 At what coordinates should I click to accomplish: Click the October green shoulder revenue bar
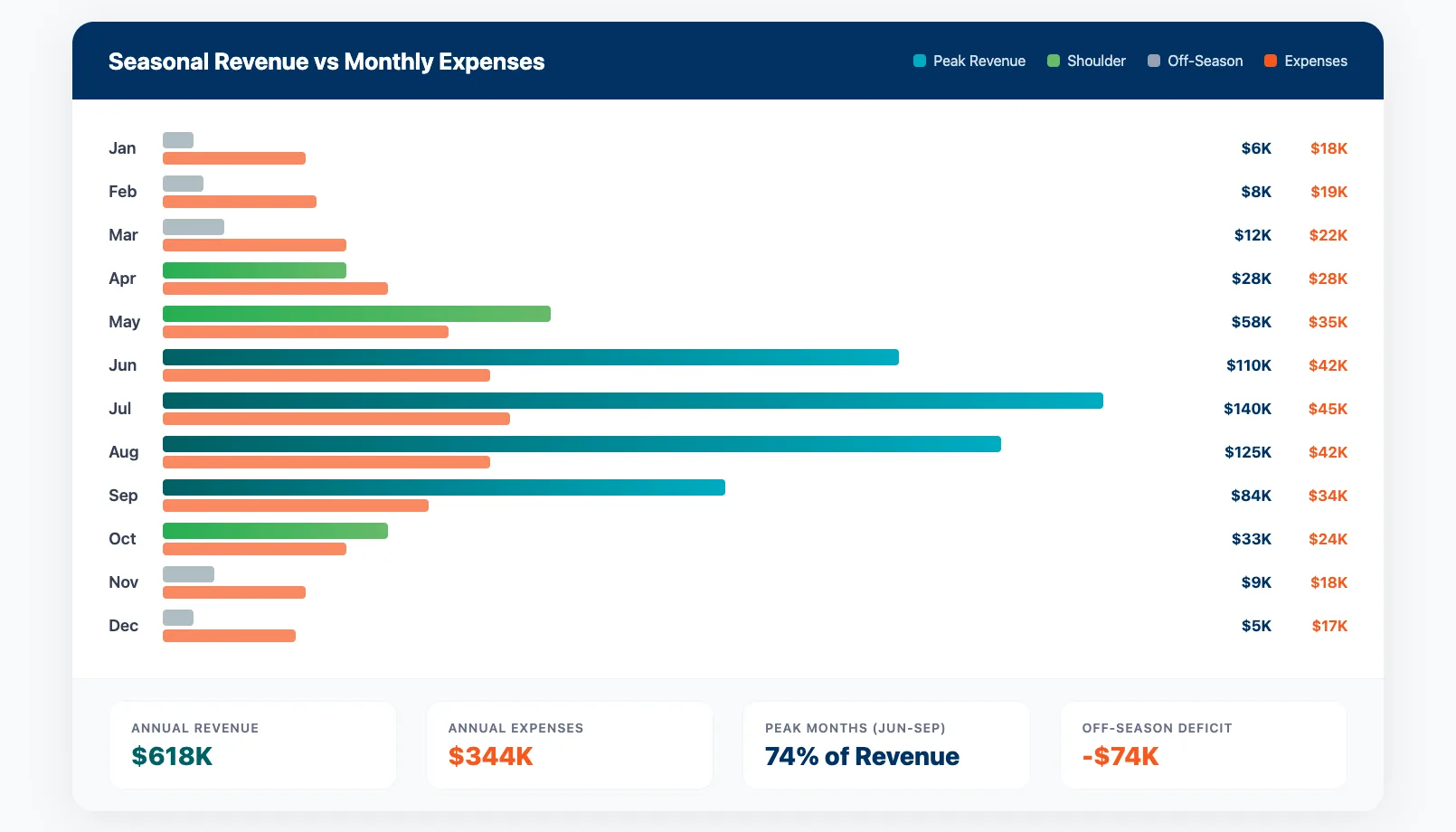click(x=275, y=531)
